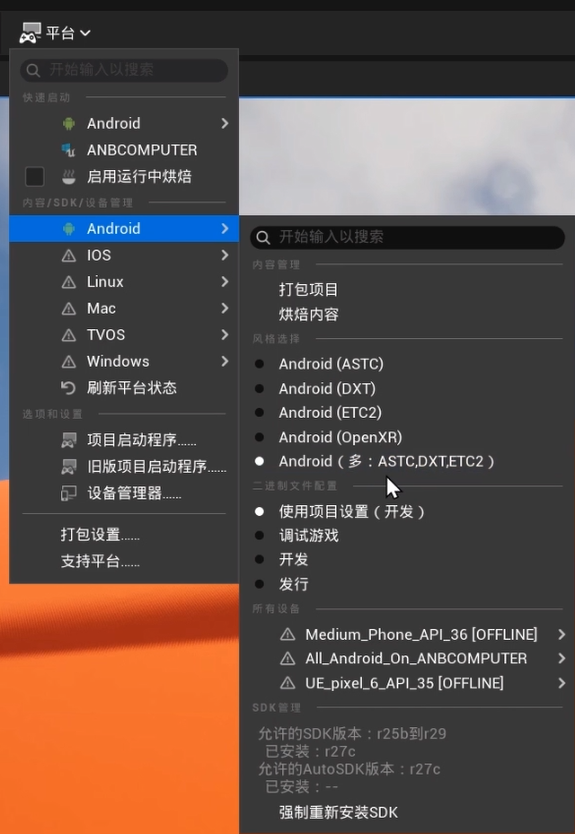Open 项目启动程序 menu entry
The width and height of the screenshot is (575, 834).
(x=124, y=440)
